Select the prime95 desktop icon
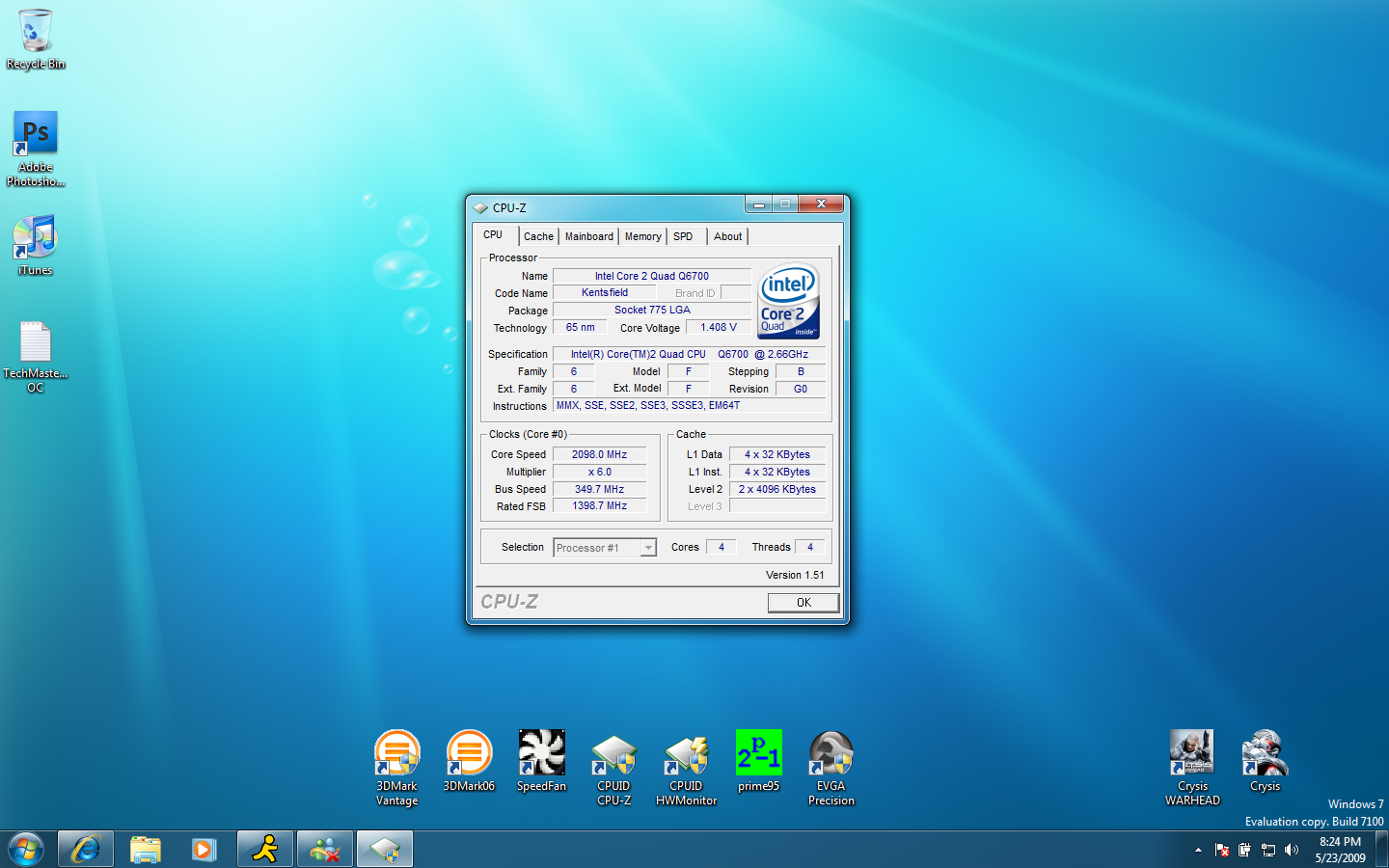Viewport: 1389px width, 868px height. pos(758,761)
